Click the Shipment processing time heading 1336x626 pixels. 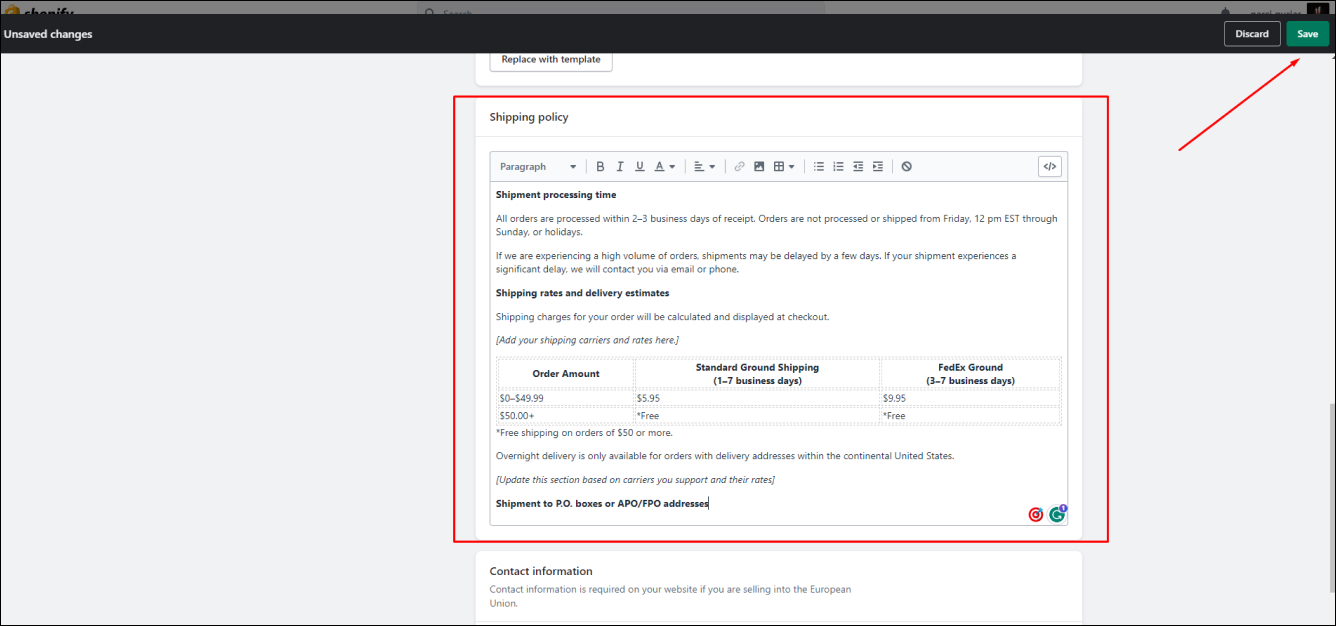click(x=556, y=195)
